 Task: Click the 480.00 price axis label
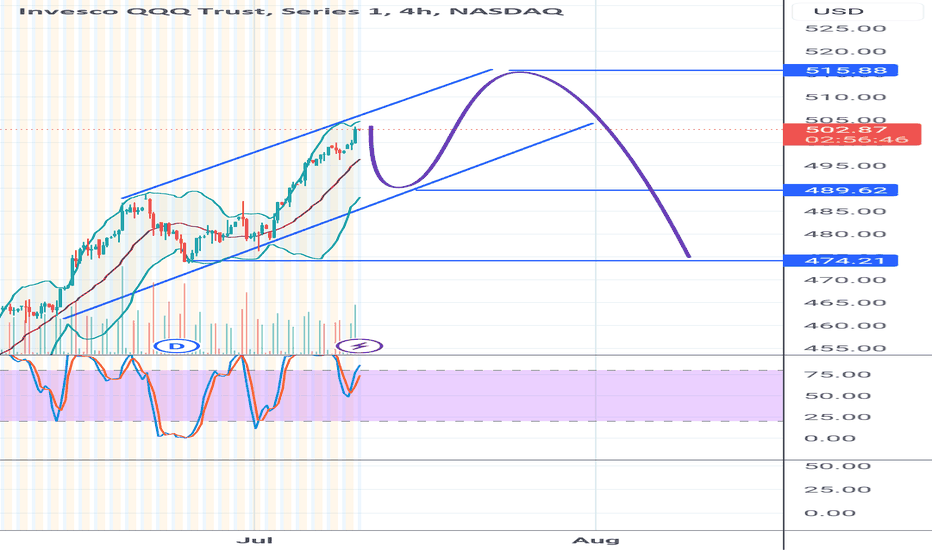(845, 234)
